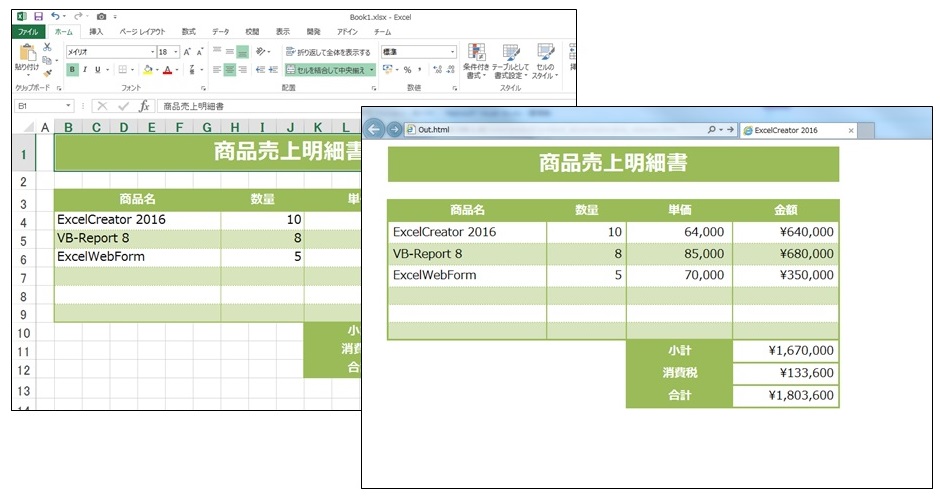The image size is (940, 500).
Task: Align text left in cell
Action: point(217,70)
